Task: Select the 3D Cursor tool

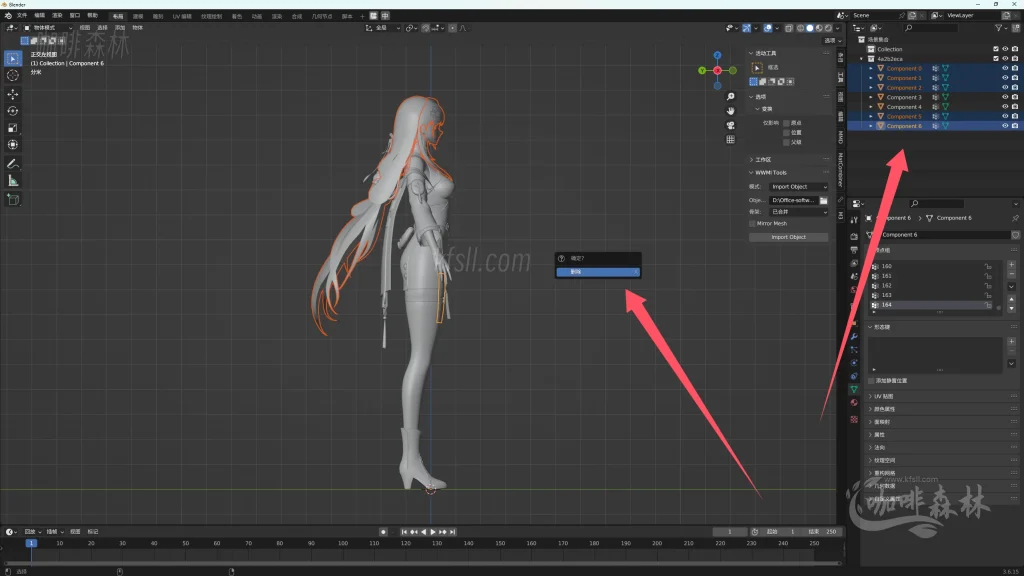Action: point(12,76)
